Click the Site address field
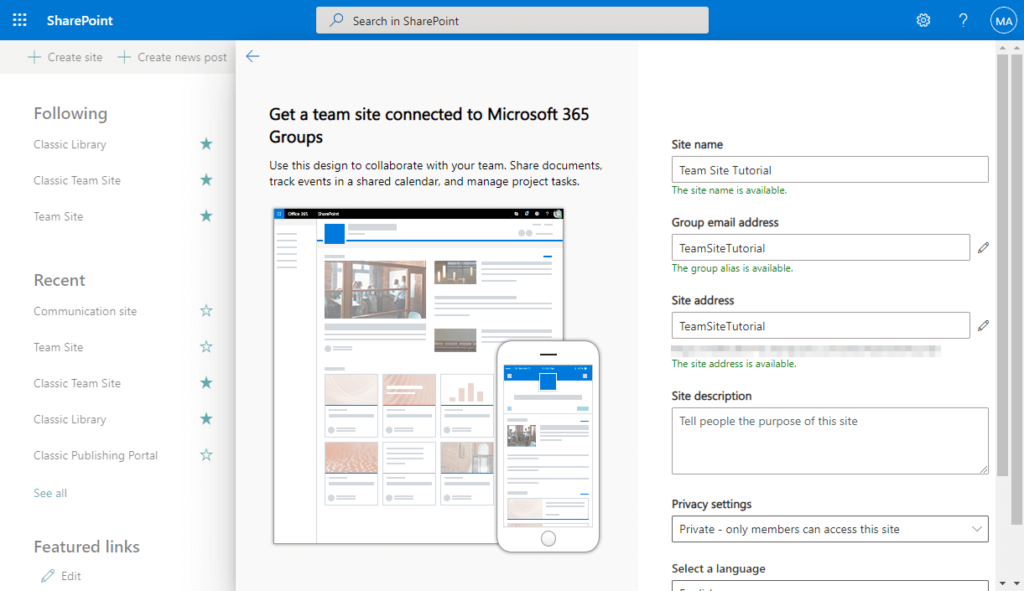Viewport: 1024px width, 591px height. coord(820,325)
